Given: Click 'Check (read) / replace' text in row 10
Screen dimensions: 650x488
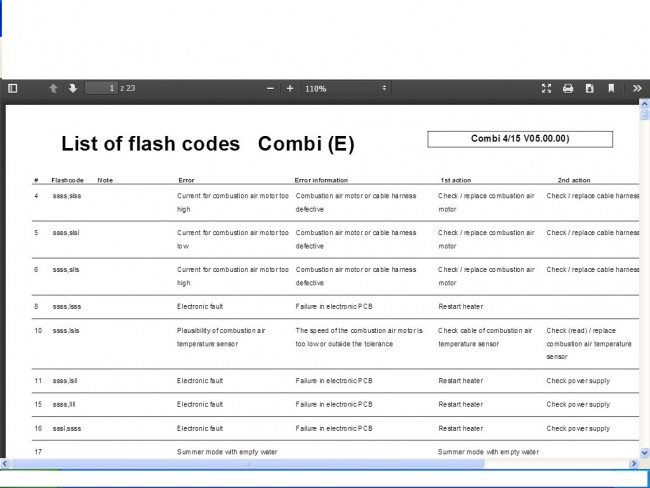Looking at the screenshot, I should click(581, 331).
